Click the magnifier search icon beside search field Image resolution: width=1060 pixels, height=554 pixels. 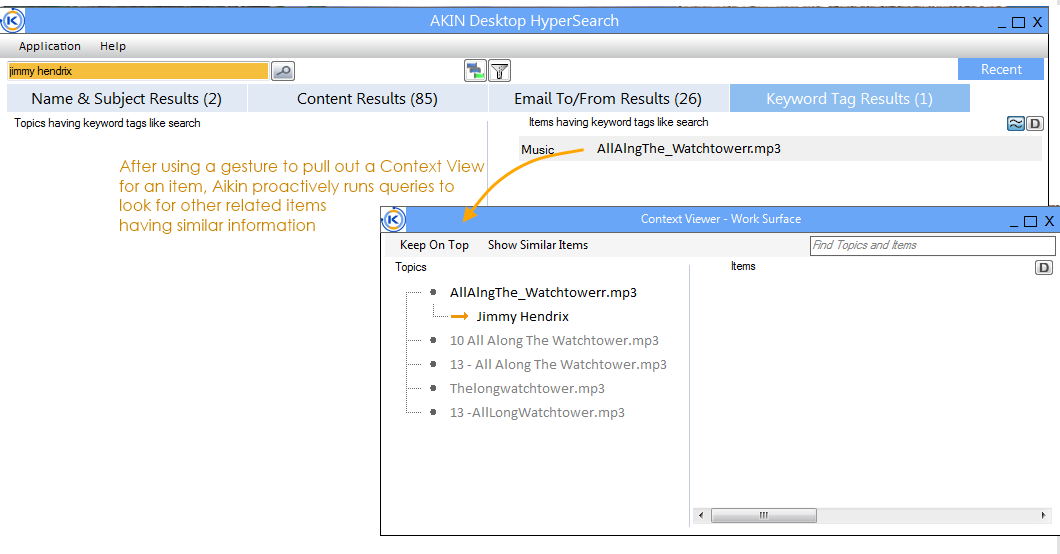pyautogui.click(x=283, y=71)
